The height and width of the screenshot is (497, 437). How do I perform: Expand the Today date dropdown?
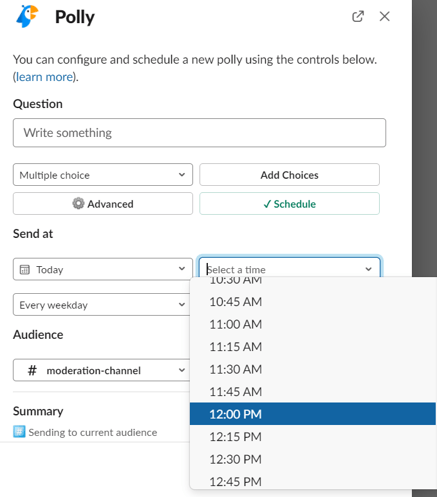tap(103, 269)
